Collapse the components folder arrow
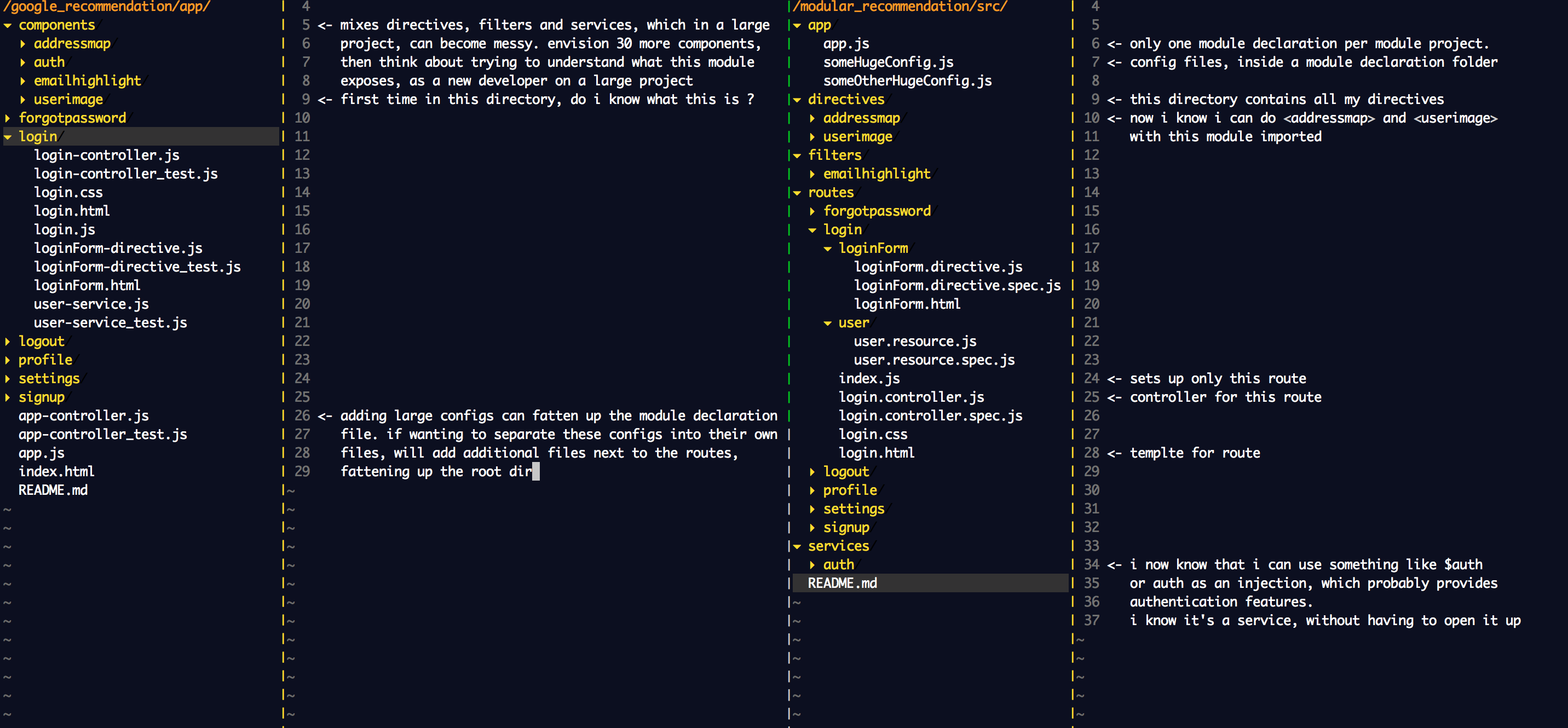1568x728 pixels. tap(8, 26)
